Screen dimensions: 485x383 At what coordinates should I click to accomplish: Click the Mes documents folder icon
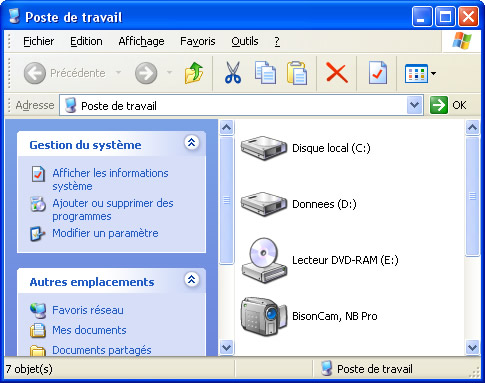(38, 330)
